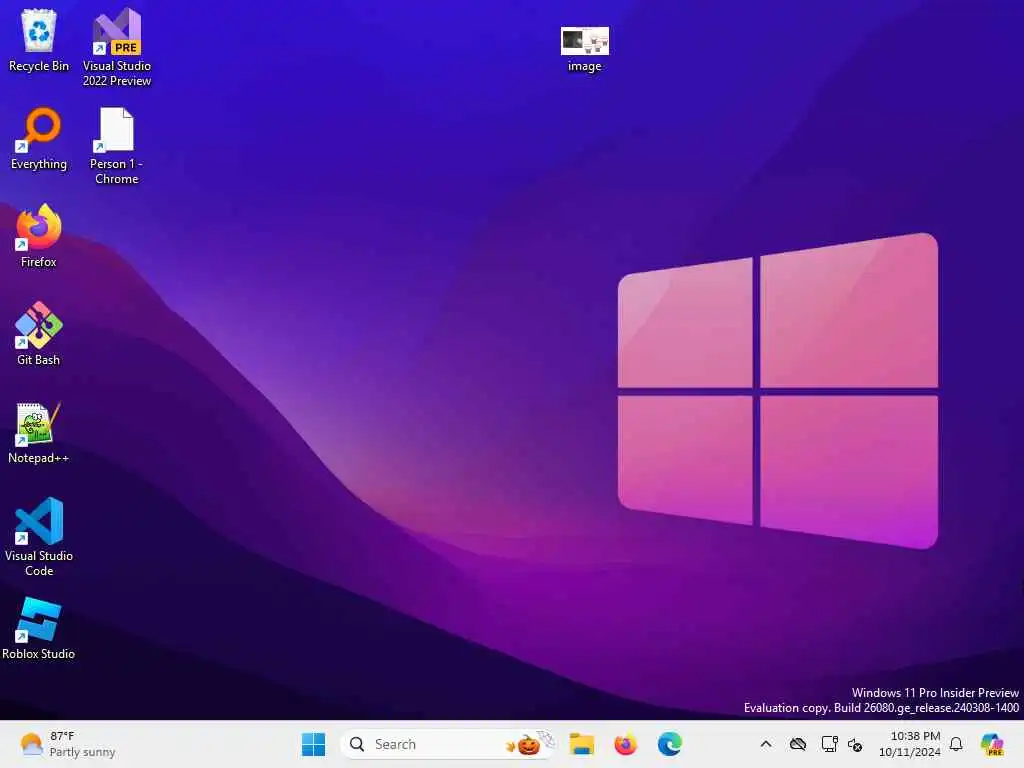The image size is (1024, 768).
Task: Select the Visual Studio 2022 Preview shortcut
Action: point(117,48)
